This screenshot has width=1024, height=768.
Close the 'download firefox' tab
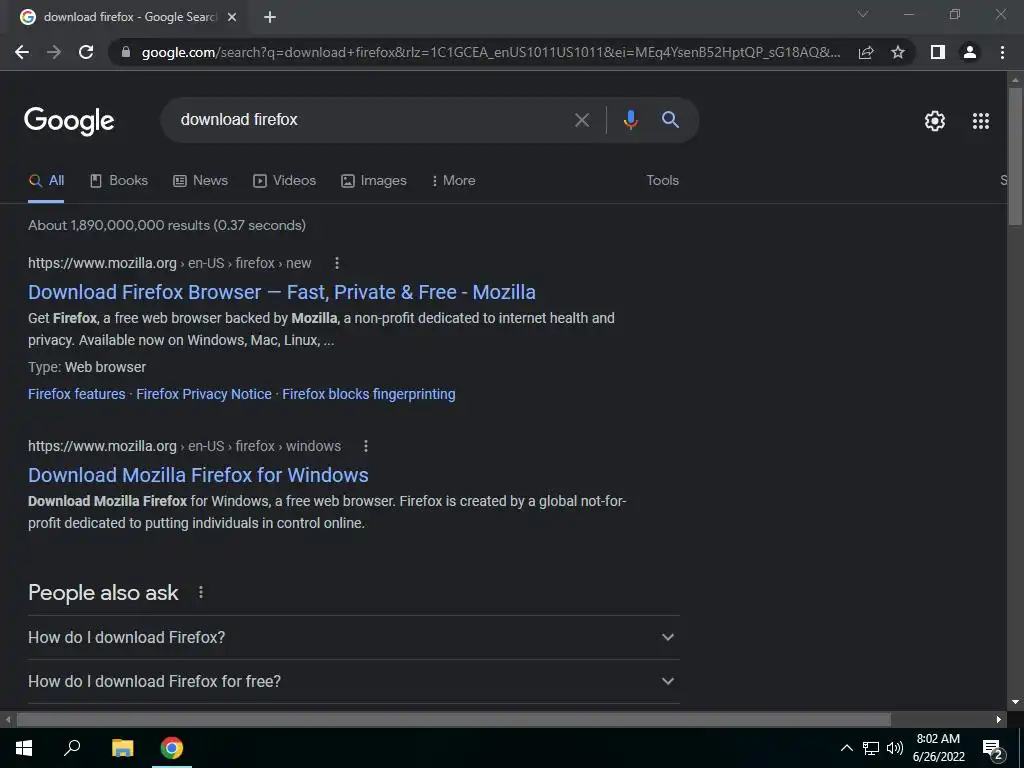[x=232, y=17]
